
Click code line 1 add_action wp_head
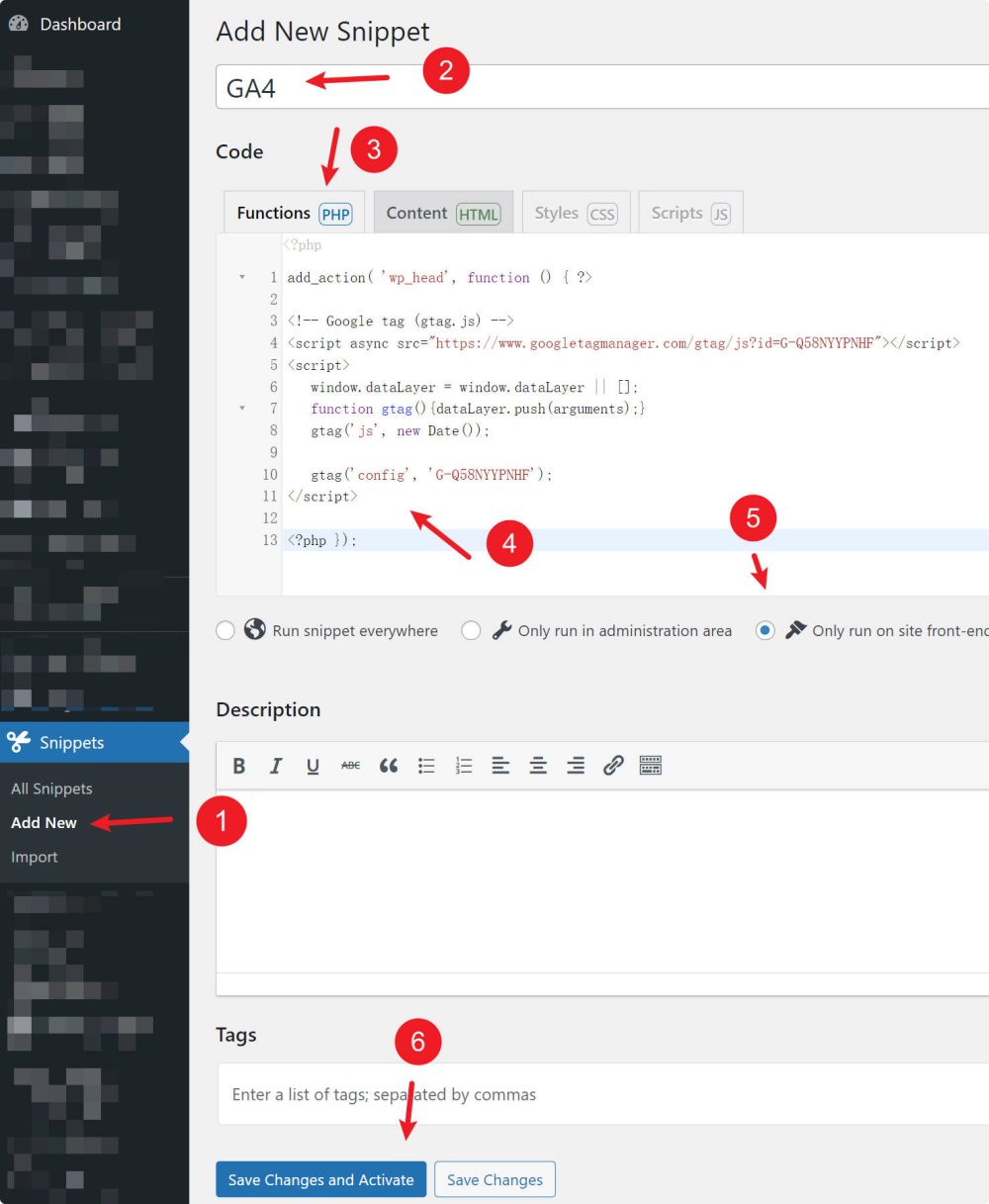coord(439,278)
